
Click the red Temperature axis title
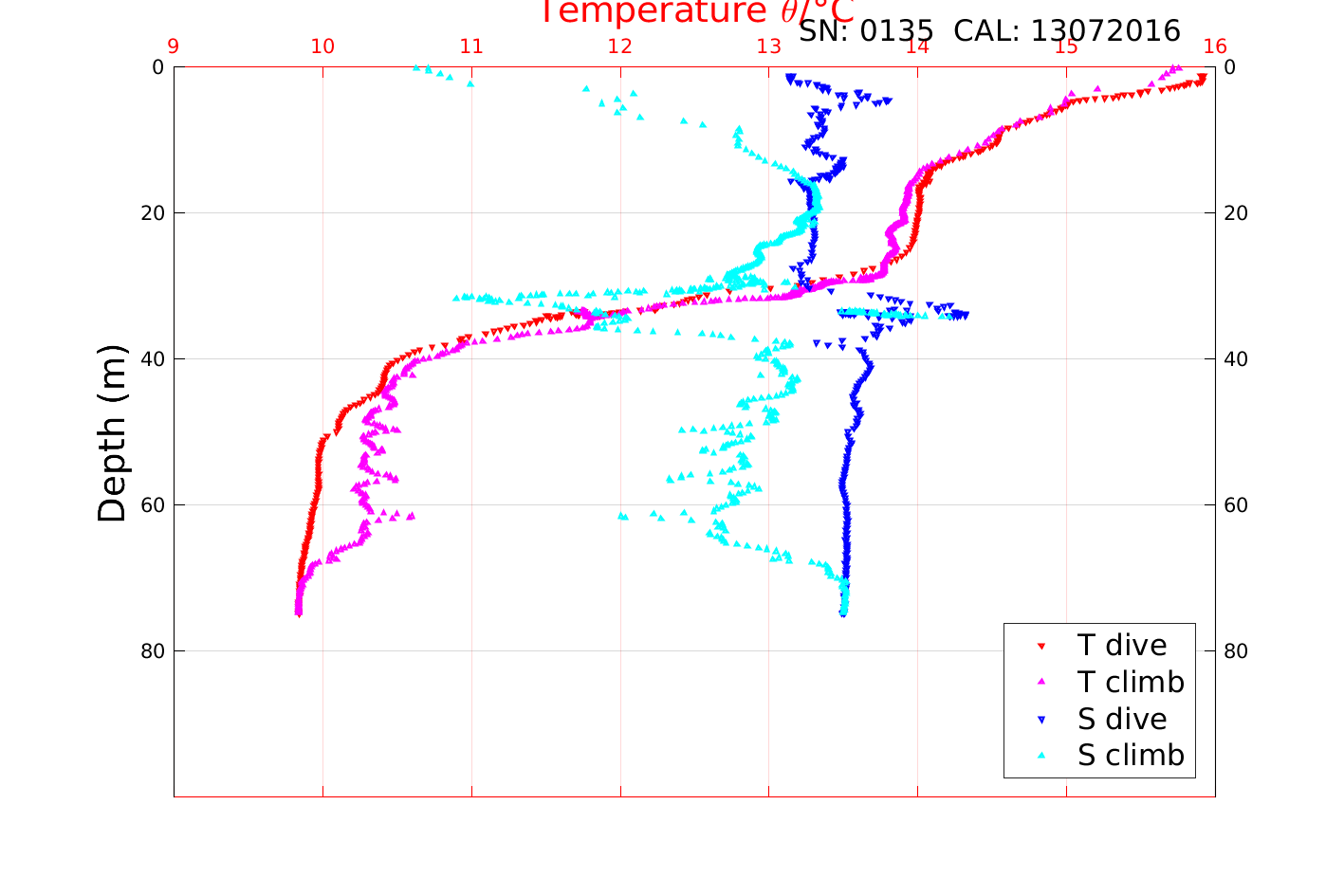click(697, 12)
